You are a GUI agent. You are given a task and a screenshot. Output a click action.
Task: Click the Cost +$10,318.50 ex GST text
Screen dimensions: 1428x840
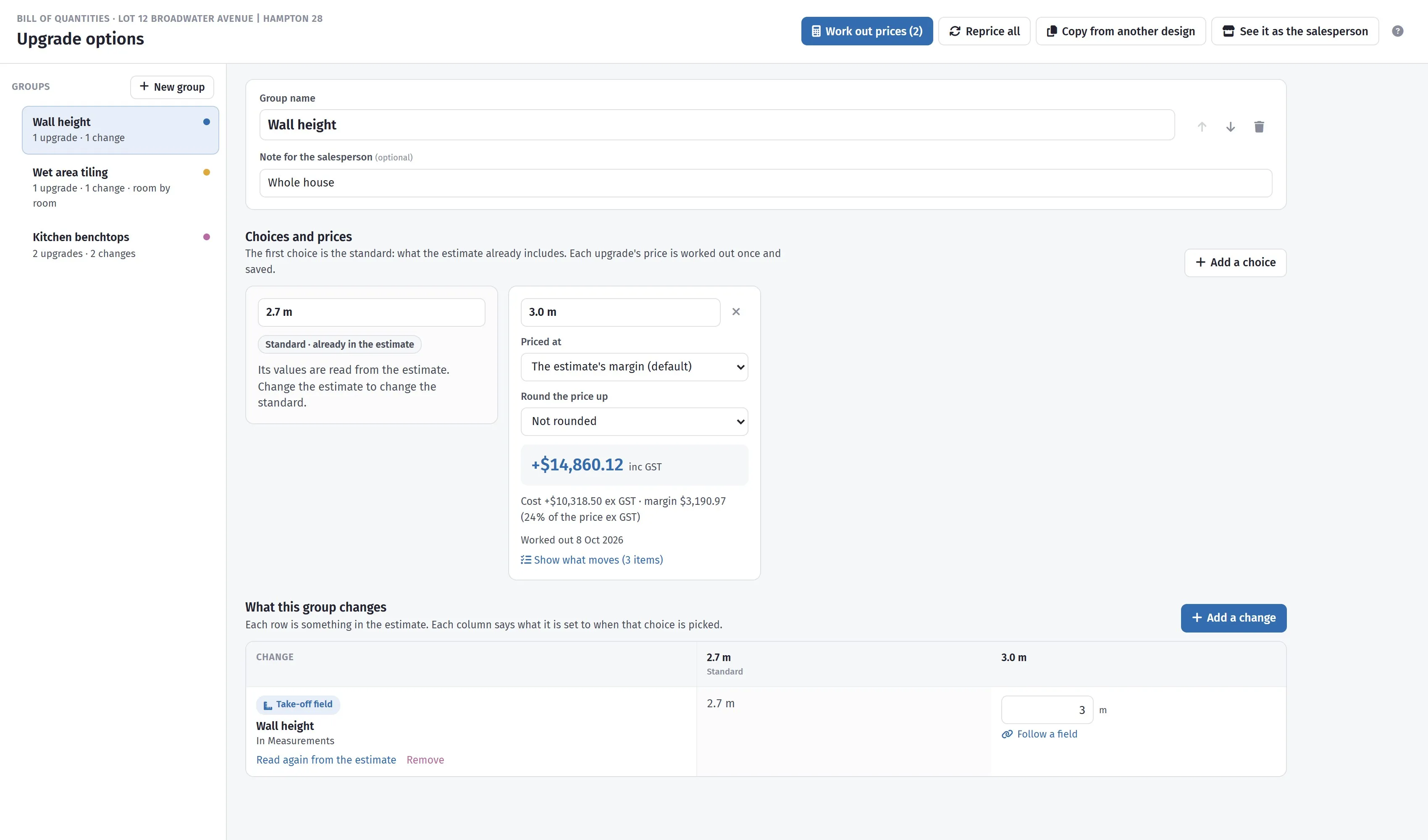578,501
